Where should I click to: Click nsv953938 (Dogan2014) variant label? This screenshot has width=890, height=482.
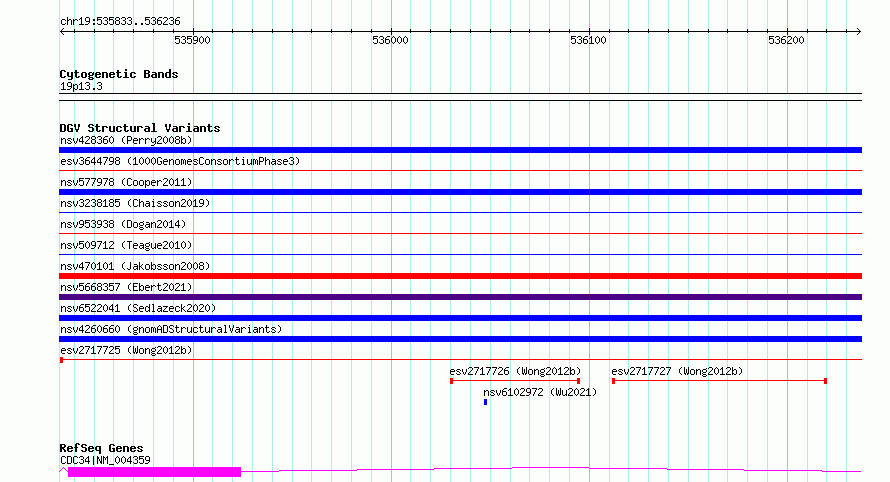pyautogui.click(x=123, y=224)
